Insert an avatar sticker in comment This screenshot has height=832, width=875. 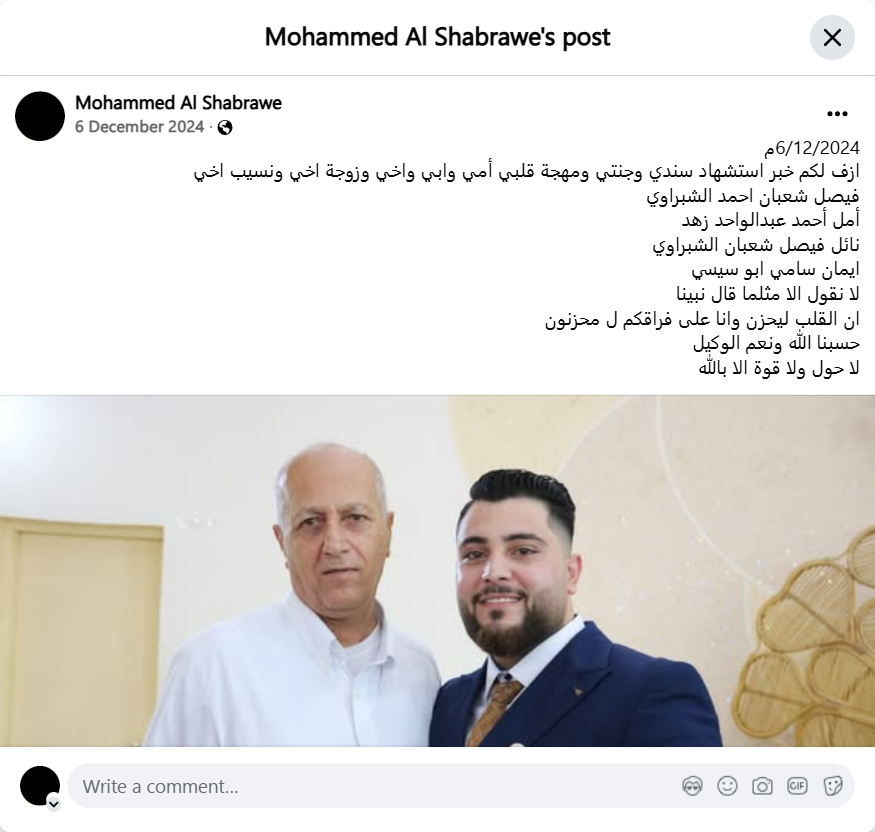(692, 786)
